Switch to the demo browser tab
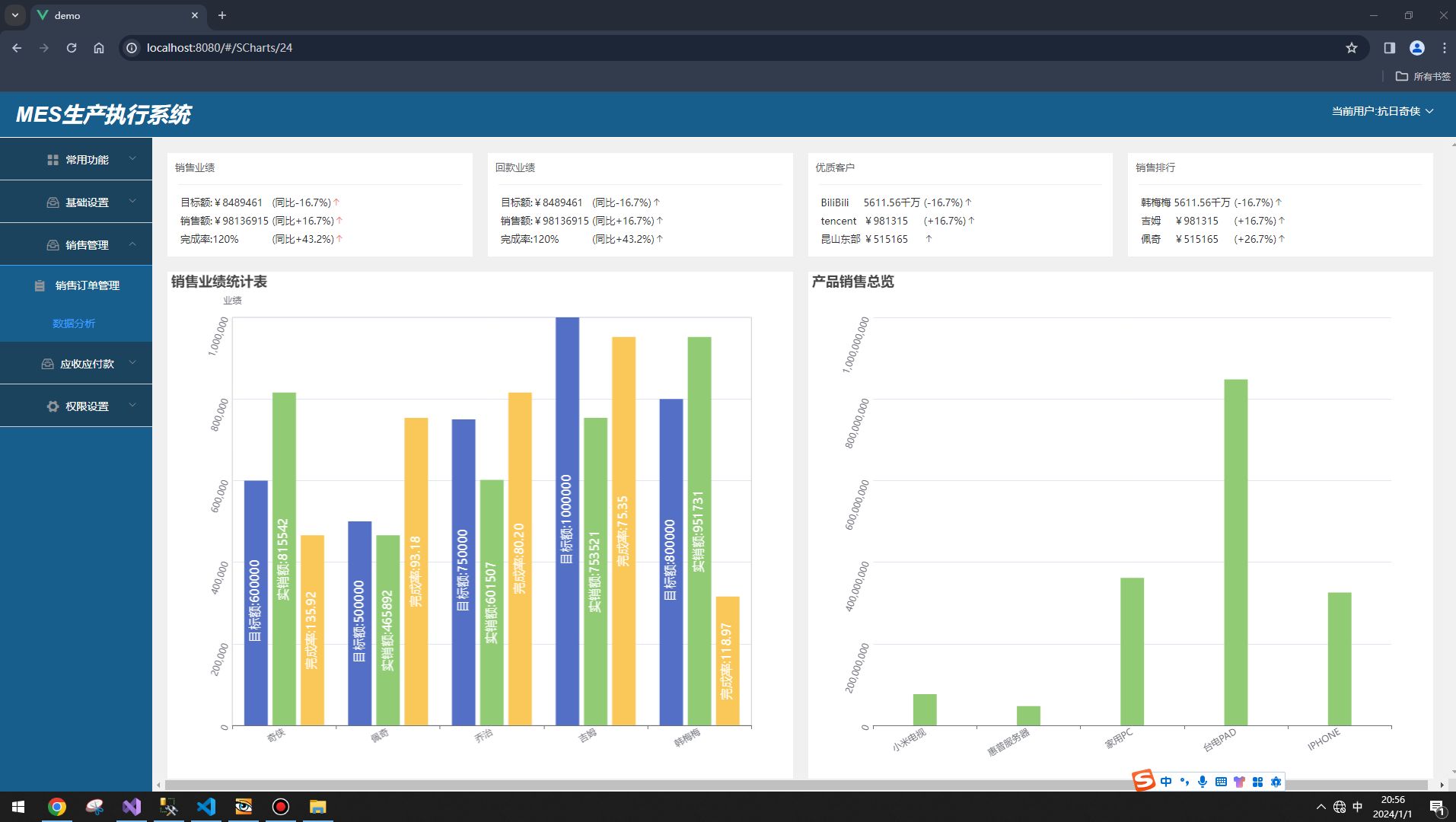The image size is (1456, 822). [x=118, y=15]
